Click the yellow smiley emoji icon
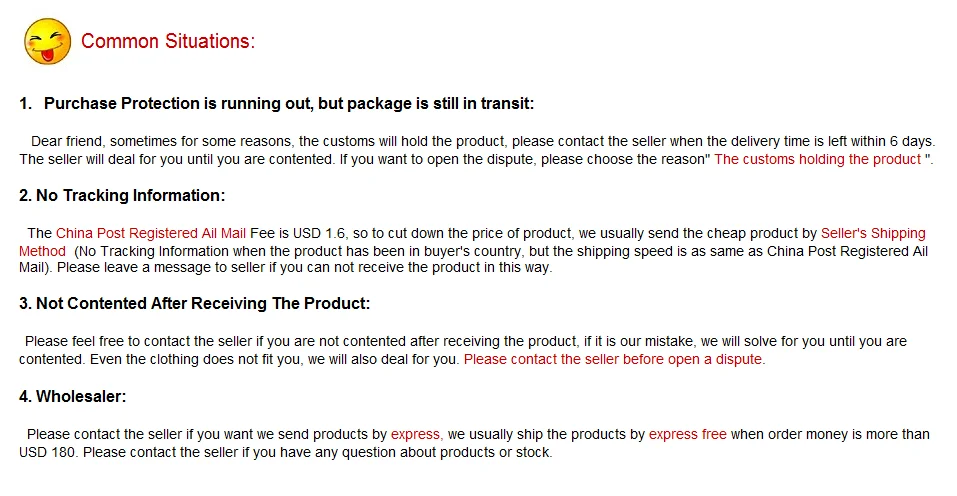This screenshot has width=957, height=496. click(47, 41)
